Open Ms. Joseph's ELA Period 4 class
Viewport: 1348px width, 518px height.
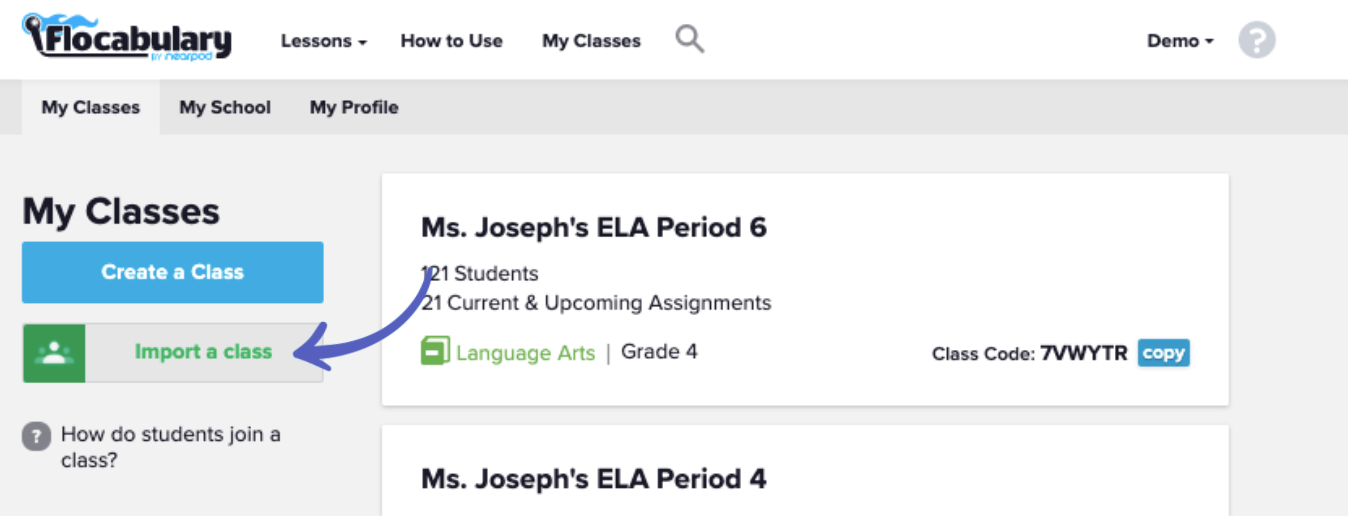coord(594,479)
